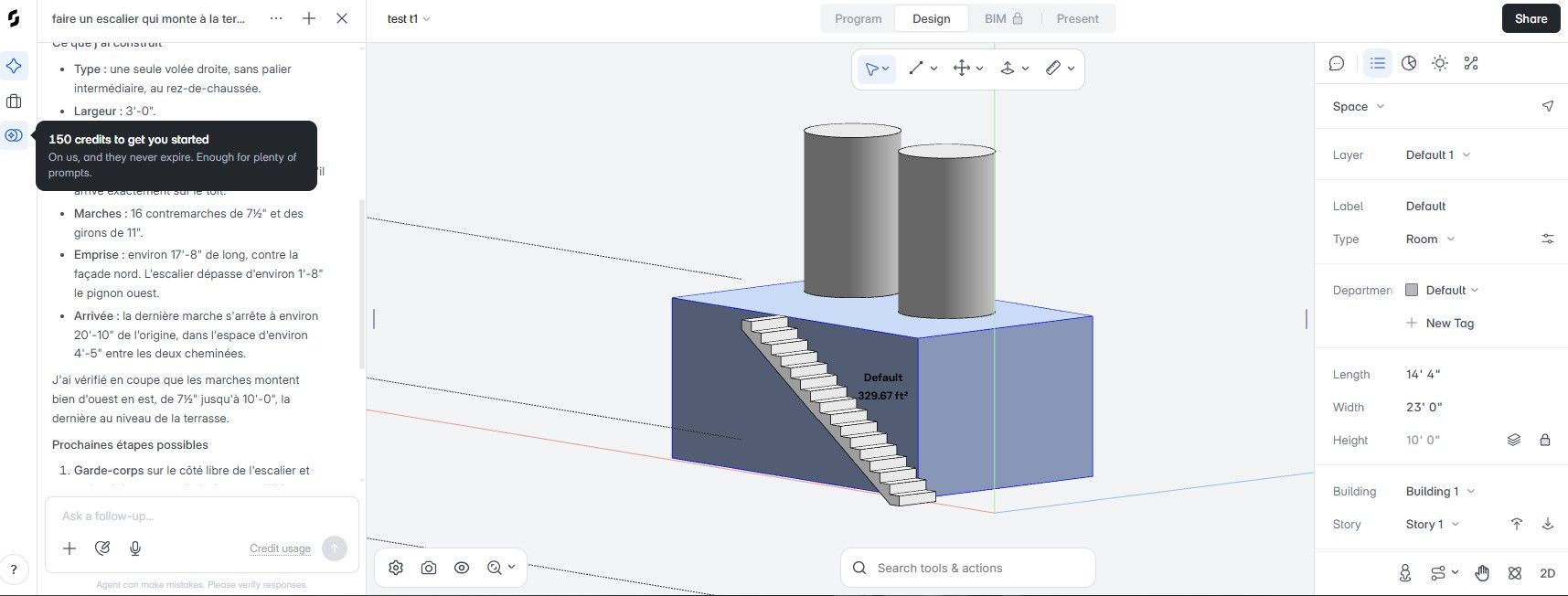Image resolution: width=1568 pixels, height=596 pixels.
Task: Select the arrow selection tool
Action: [871, 69]
